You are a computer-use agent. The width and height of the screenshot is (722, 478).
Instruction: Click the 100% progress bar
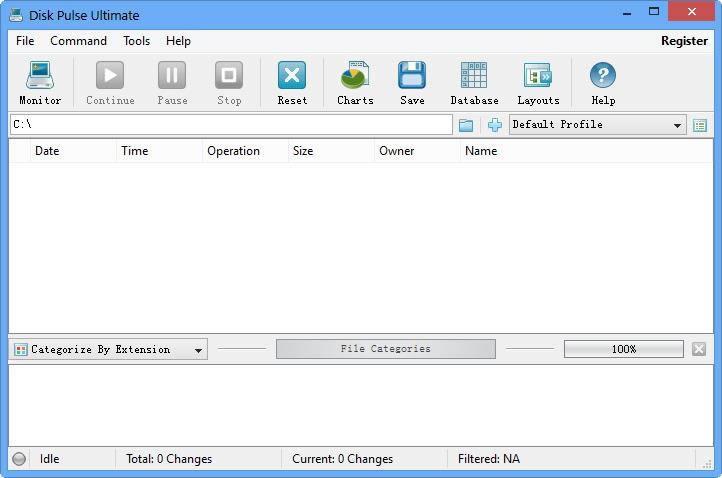click(623, 349)
